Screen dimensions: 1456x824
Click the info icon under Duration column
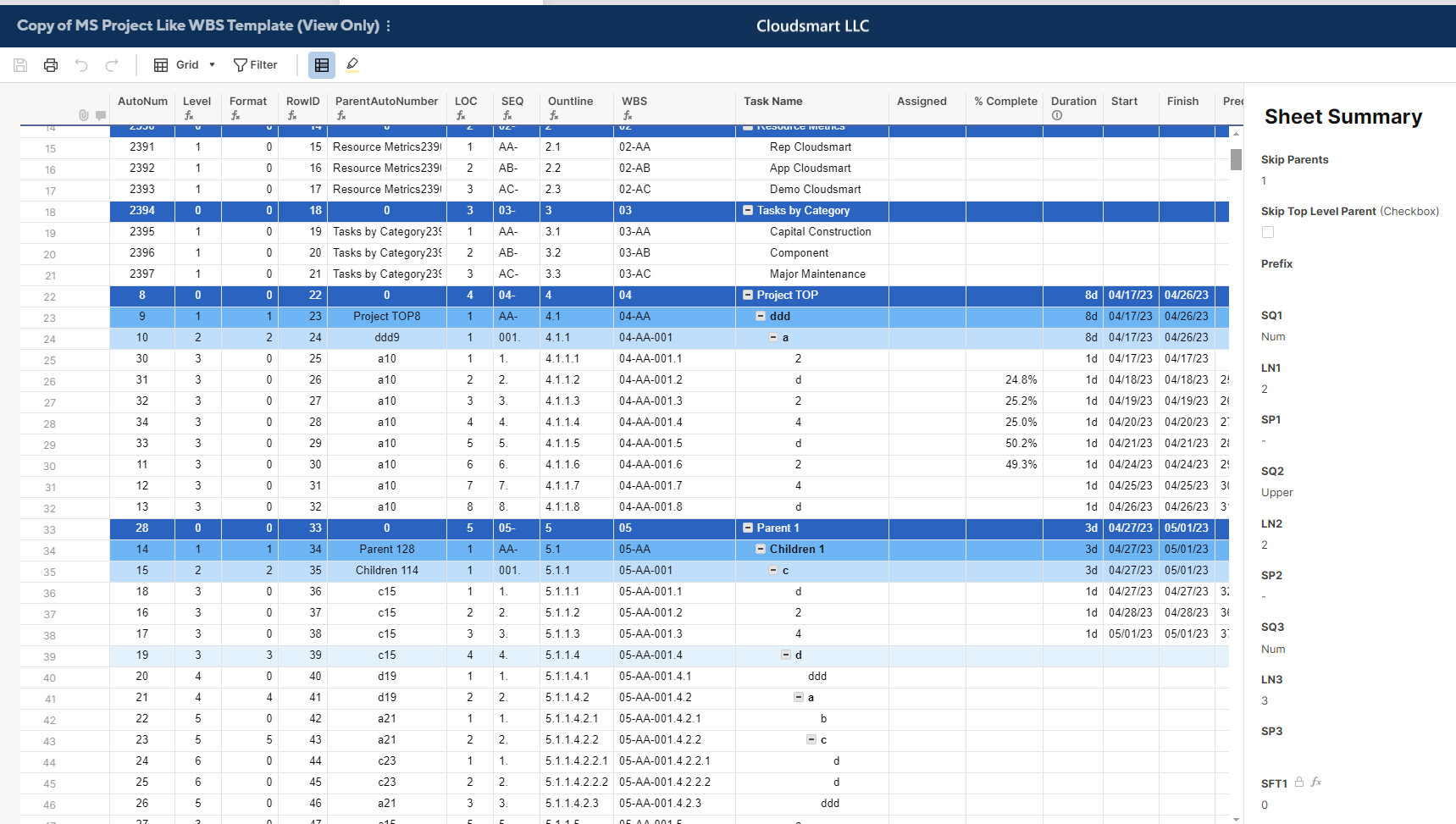tap(1057, 115)
